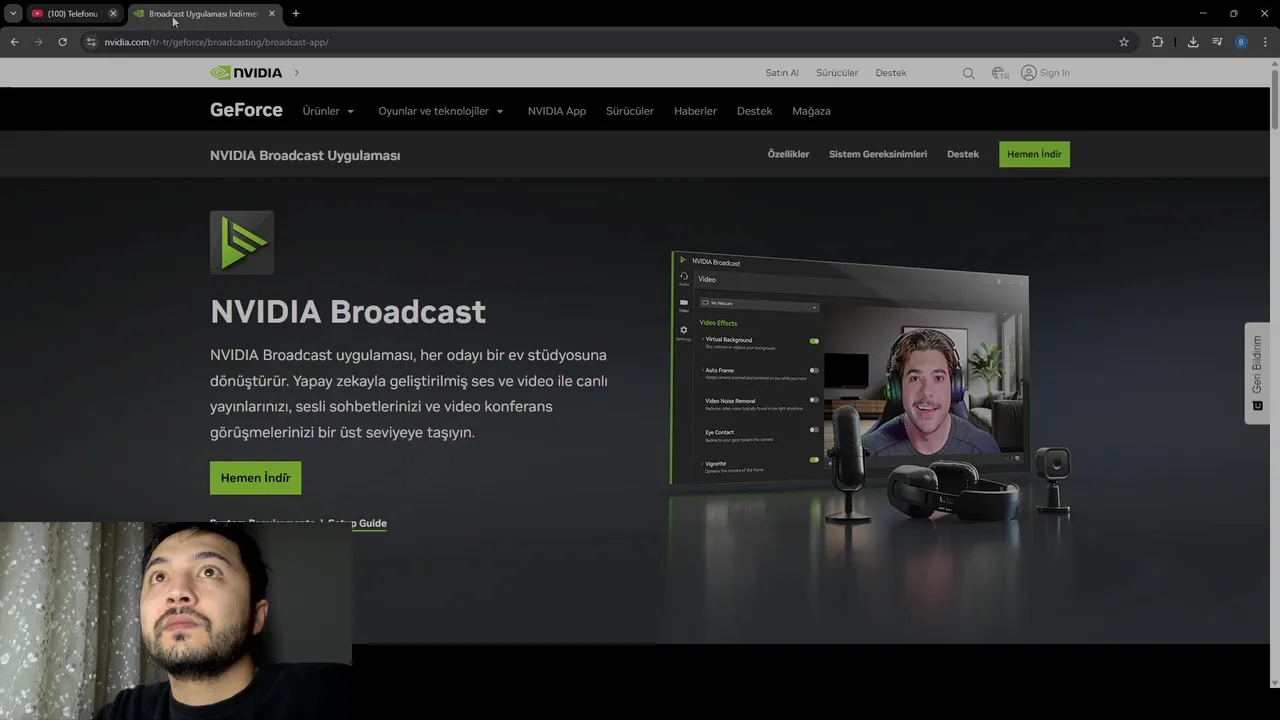Open the browser downloads icon

click(1193, 42)
